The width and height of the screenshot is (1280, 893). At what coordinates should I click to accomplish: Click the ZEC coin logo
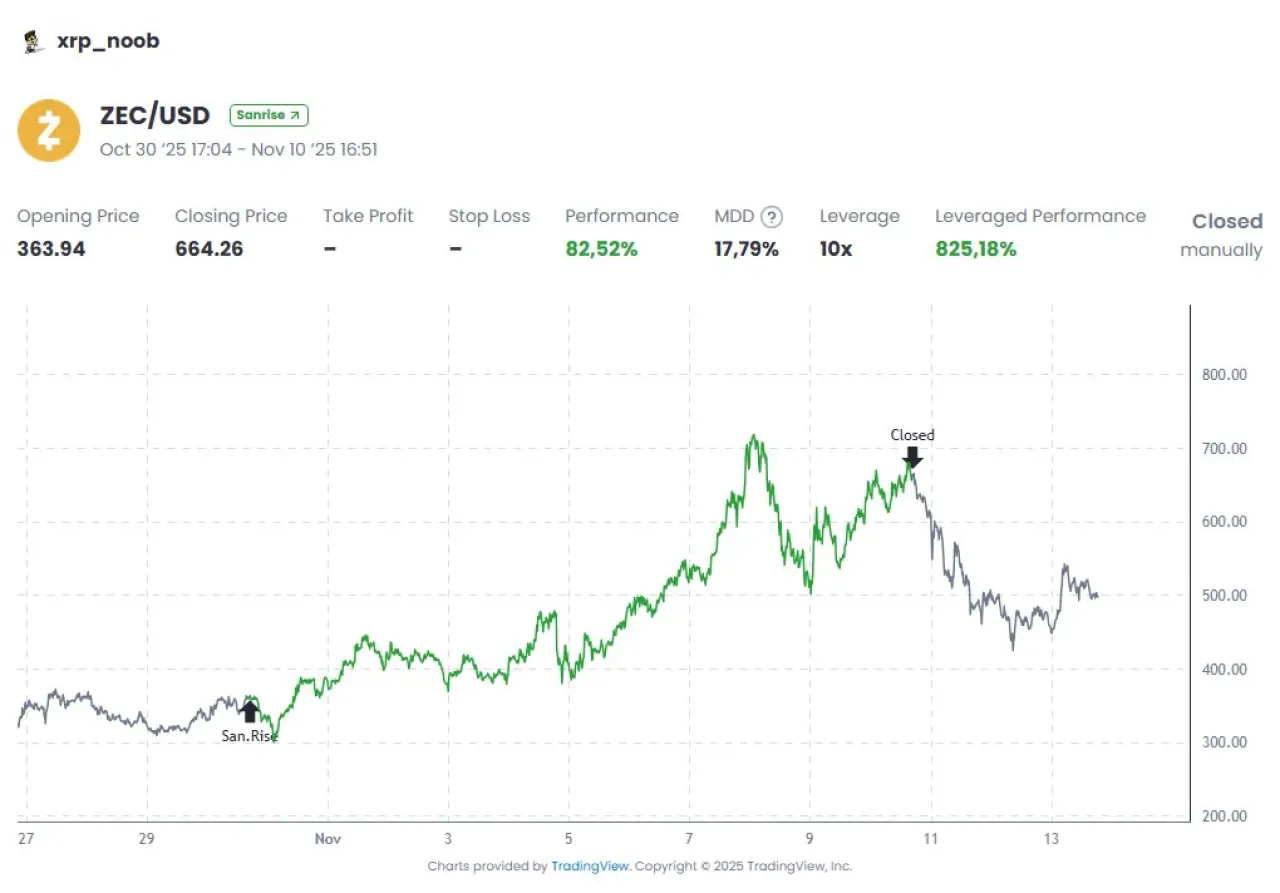tap(49, 130)
